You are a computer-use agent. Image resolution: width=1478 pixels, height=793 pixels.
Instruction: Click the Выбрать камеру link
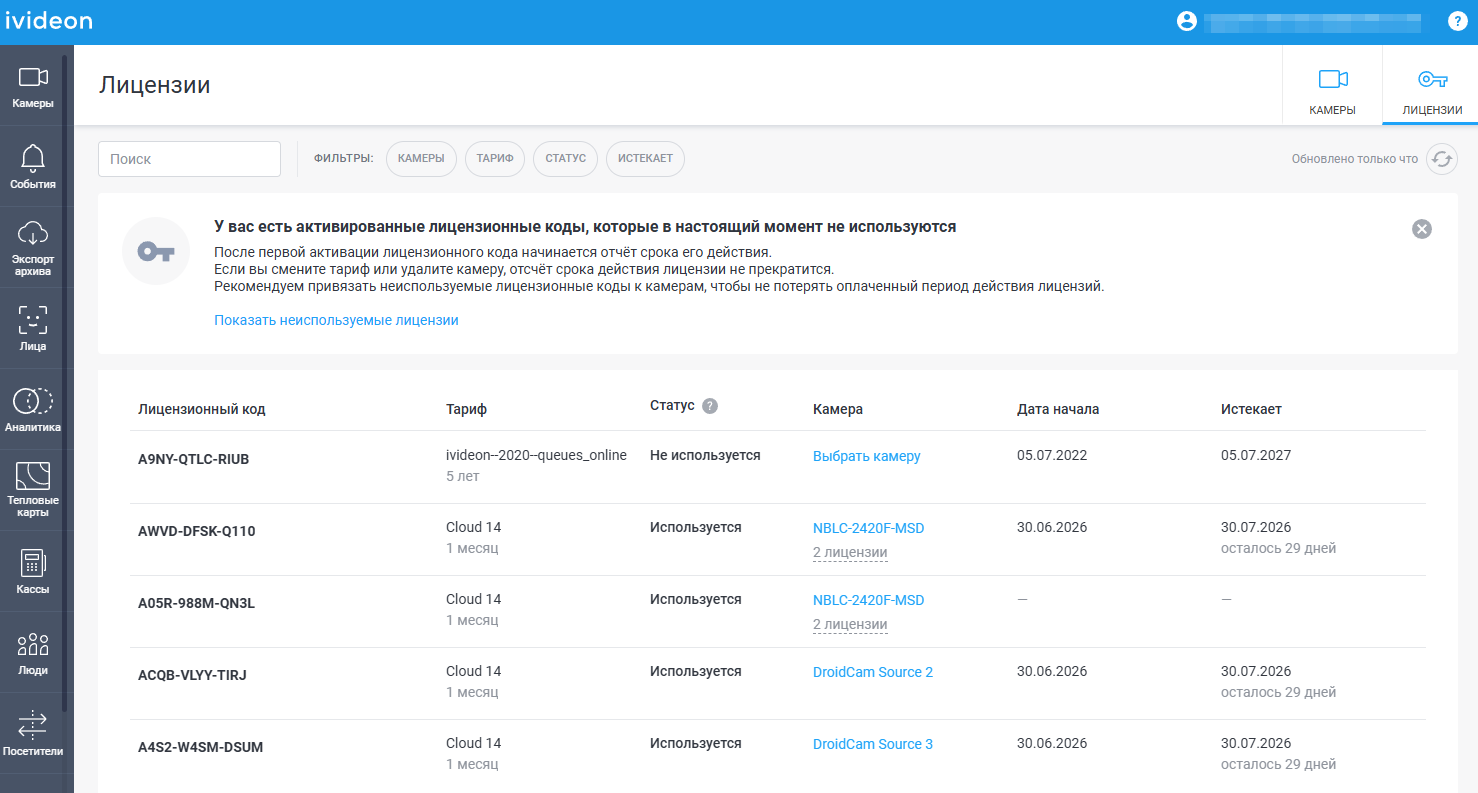click(866, 456)
